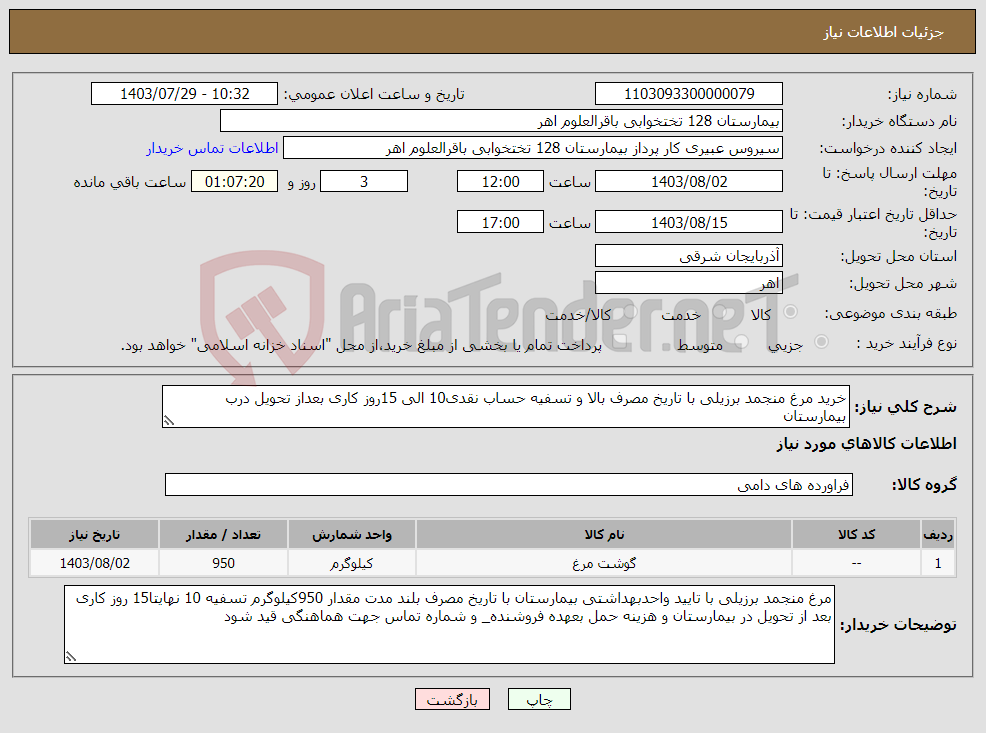Click the delivery city field اهر
This screenshot has height=733, width=986.
click(689, 283)
